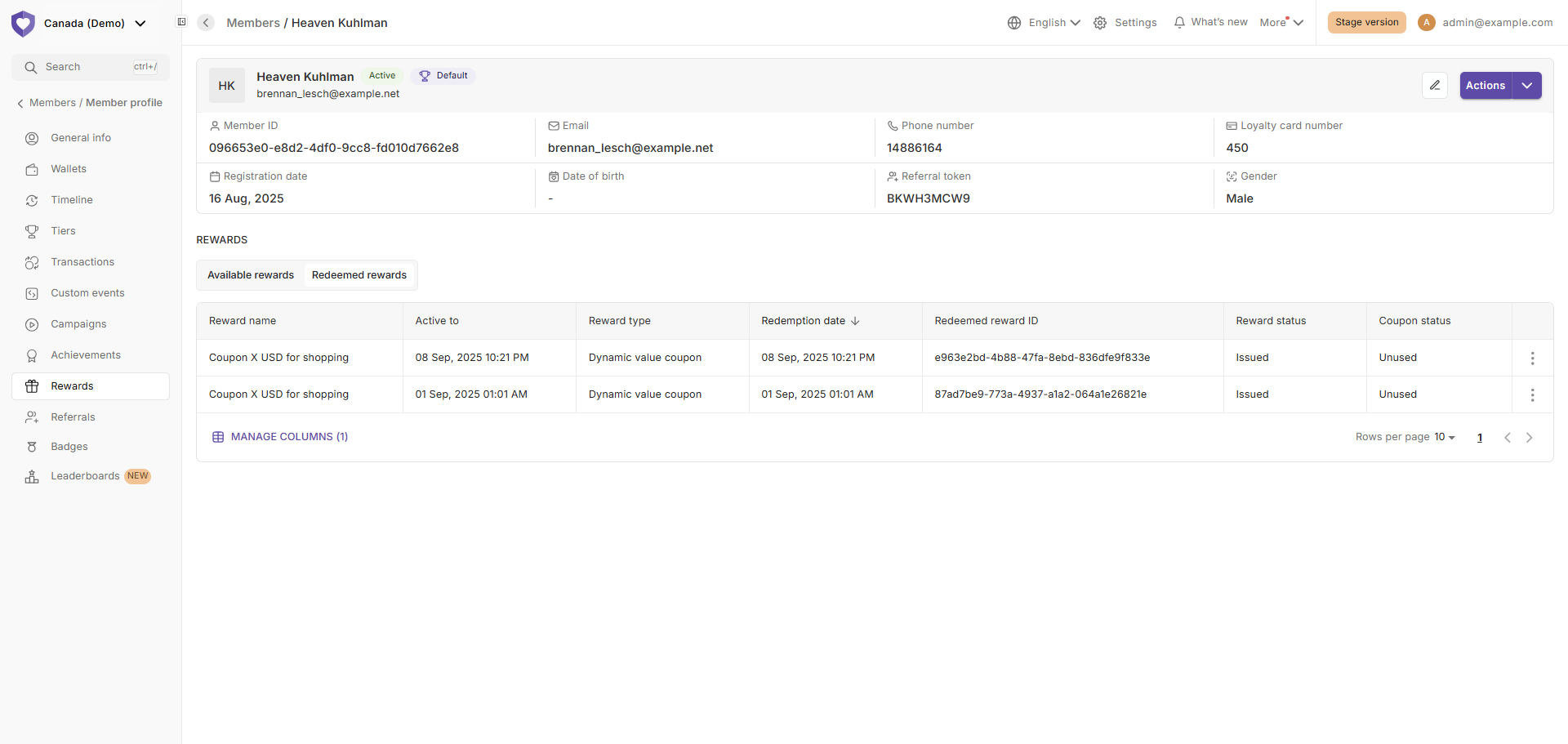Image resolution: width=1568 pixels, height=744 pixels.
Task: Open Leaderboards in sidebar
Action: click(x=85, y=476)
